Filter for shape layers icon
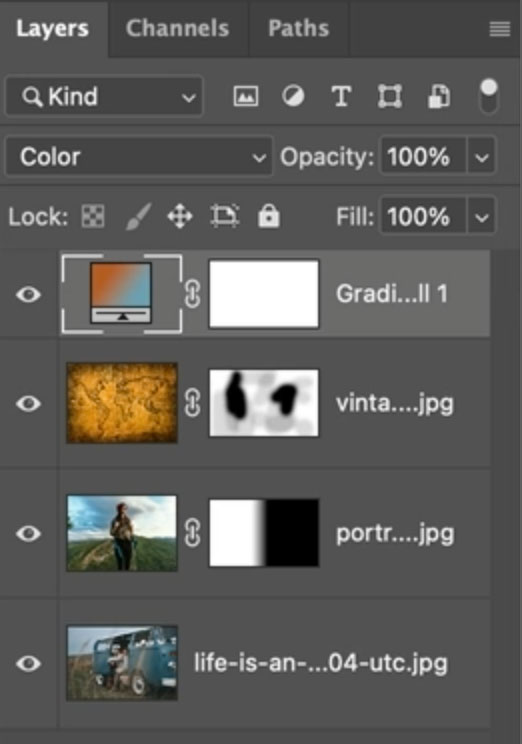 click(390, 97)
